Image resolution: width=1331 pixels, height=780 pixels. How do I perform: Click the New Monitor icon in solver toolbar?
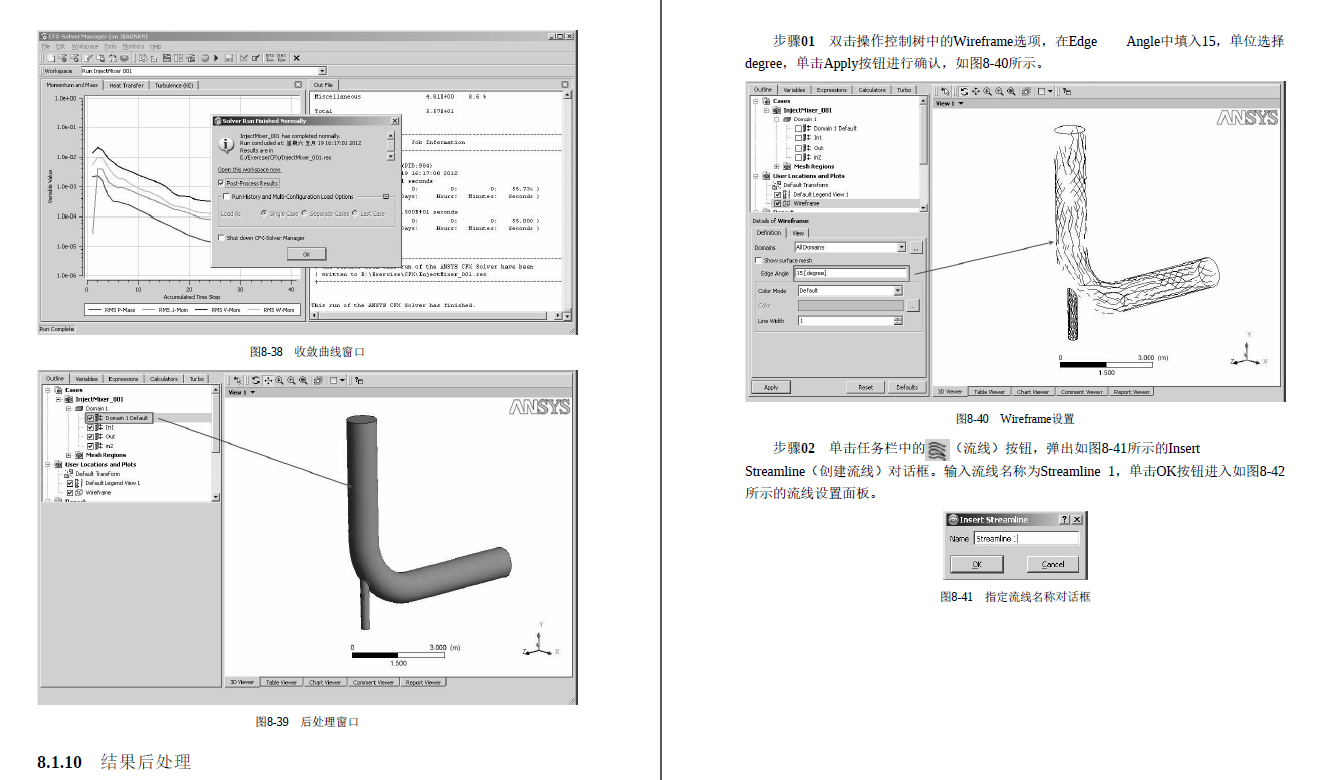coord(245,57)
